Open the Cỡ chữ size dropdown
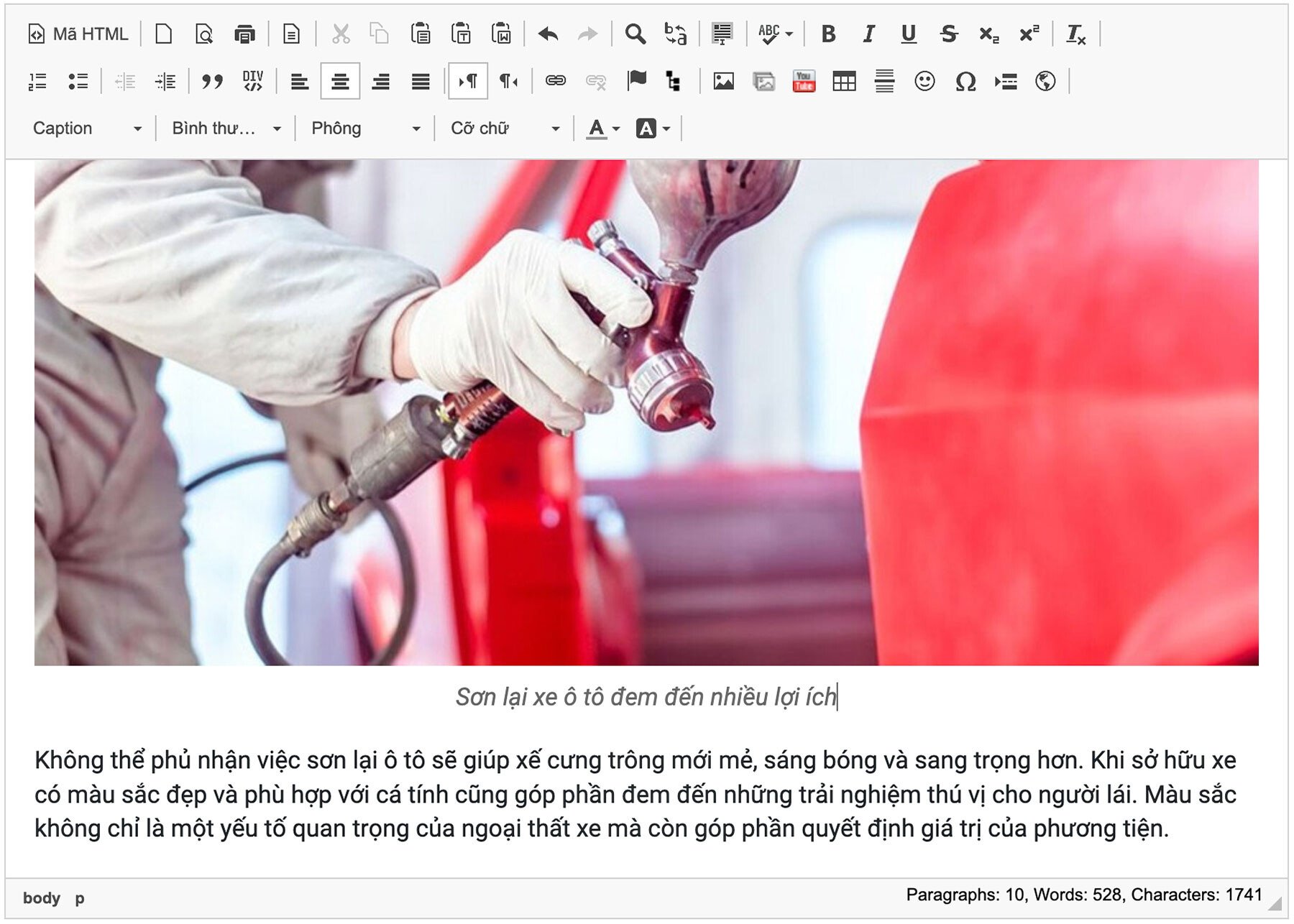This screenshot has width=1294, height=924. [504, 129]
